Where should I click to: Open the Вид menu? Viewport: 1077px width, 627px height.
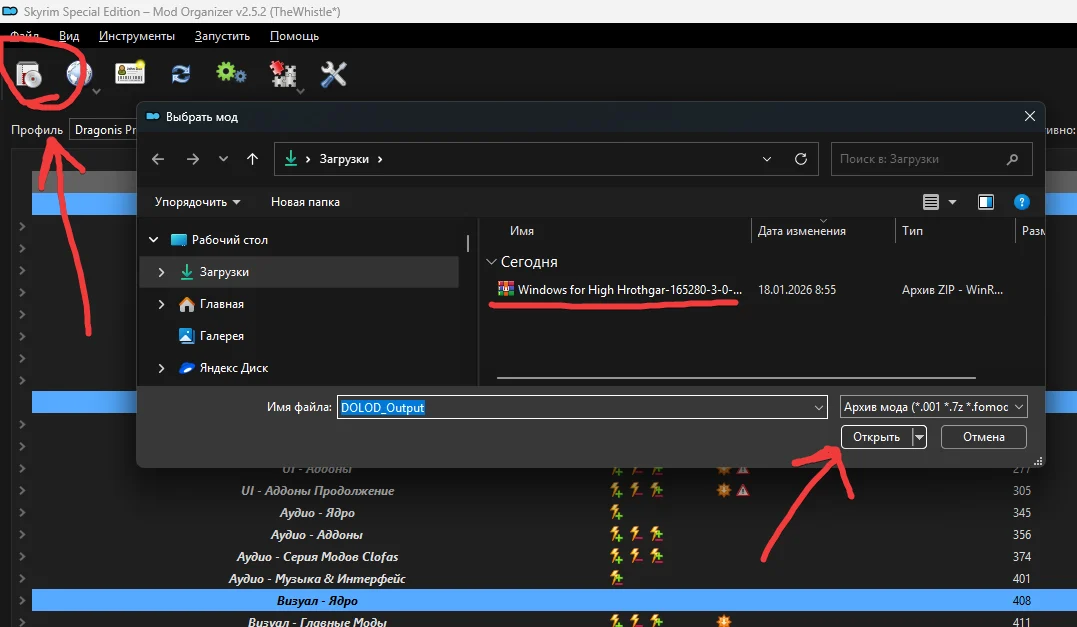pyautogui.click(x=69, y=36)
